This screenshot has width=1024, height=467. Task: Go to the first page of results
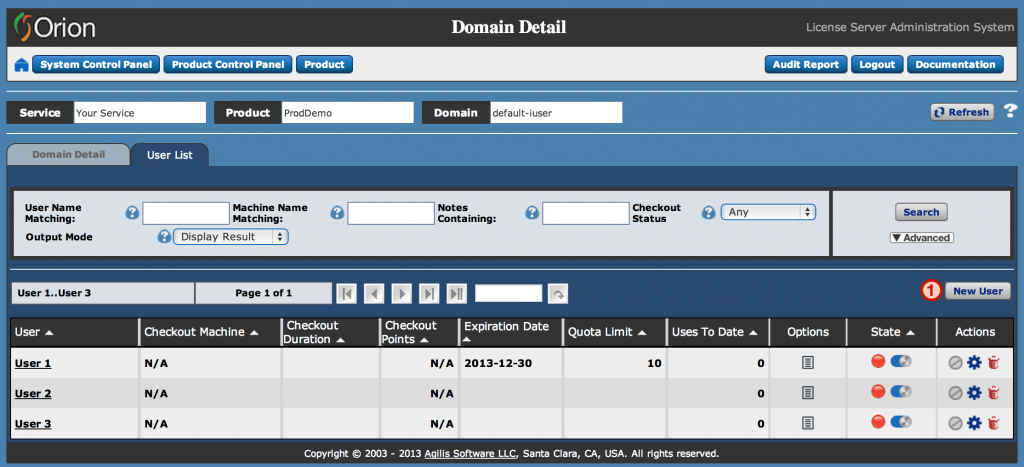tap(346, 293)
